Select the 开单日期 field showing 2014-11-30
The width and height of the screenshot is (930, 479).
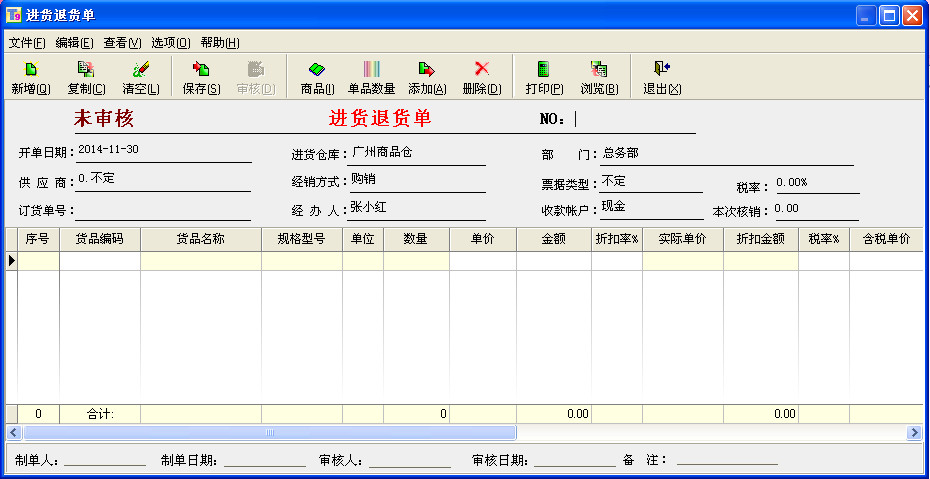click(x=164, y=151)
